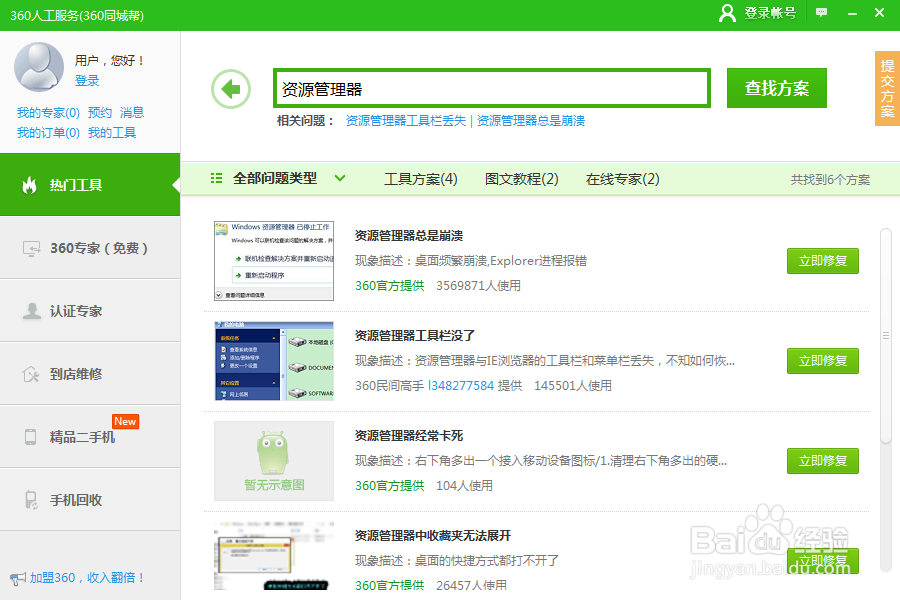900x600 pixels.
Task: Click the flame icon beside 热门工具
Action: pos(29,185)
